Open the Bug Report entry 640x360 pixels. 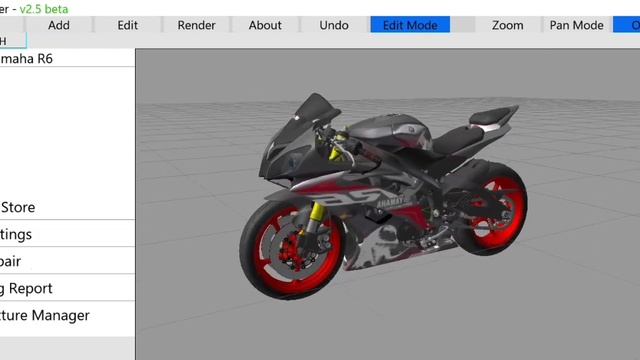pyautogui.click(x=67, y=288)
